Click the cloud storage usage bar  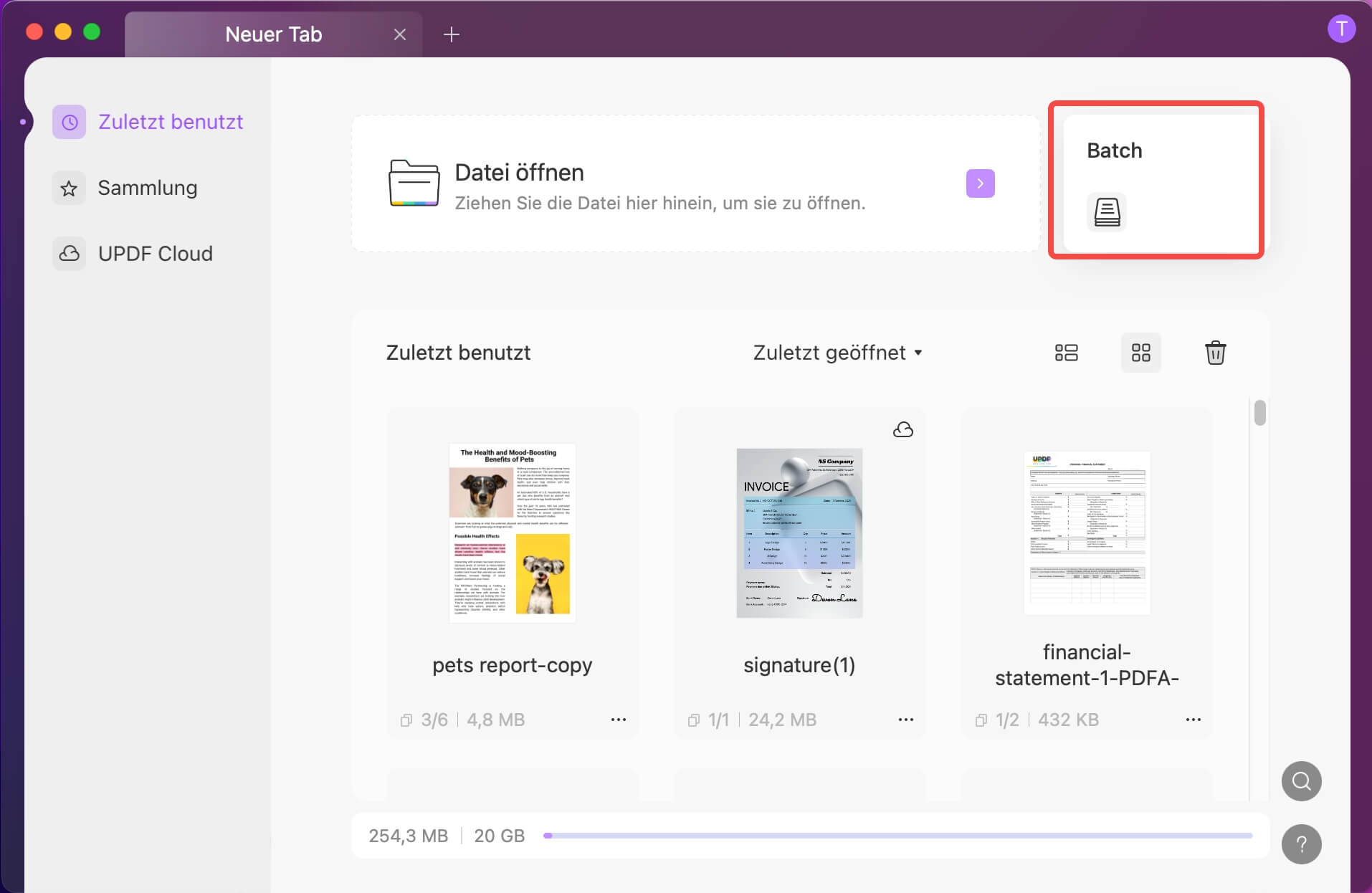[x=897, y=836]
